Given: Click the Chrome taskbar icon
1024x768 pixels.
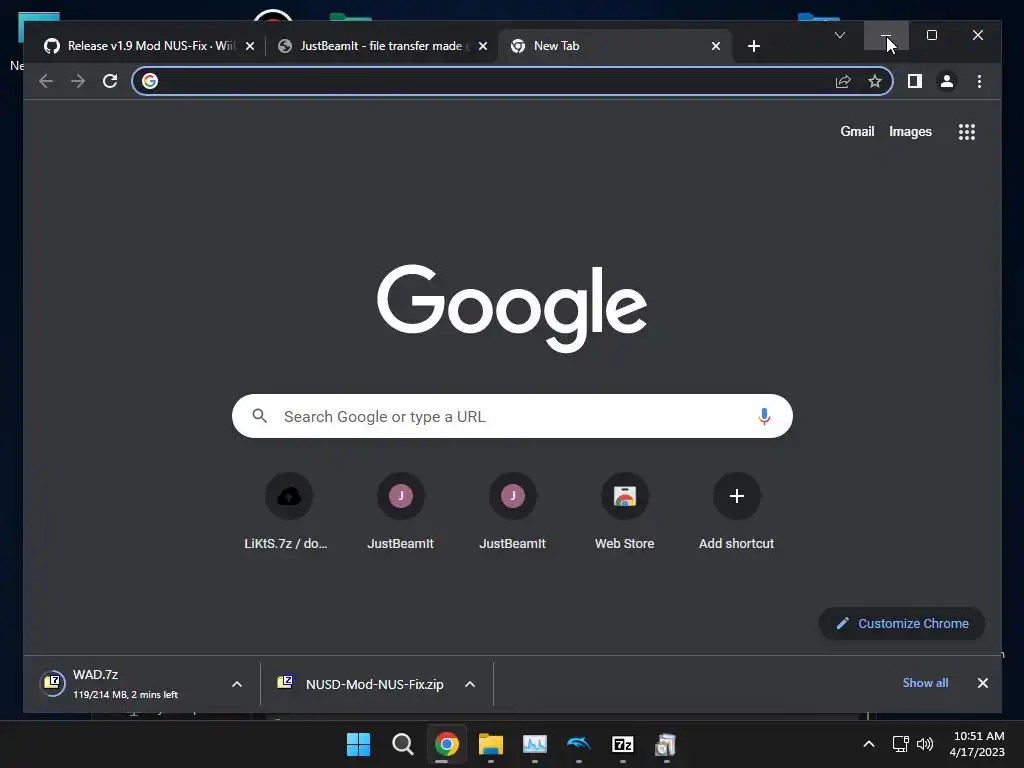Looking at the screenshot, I should tap(447, 744).
